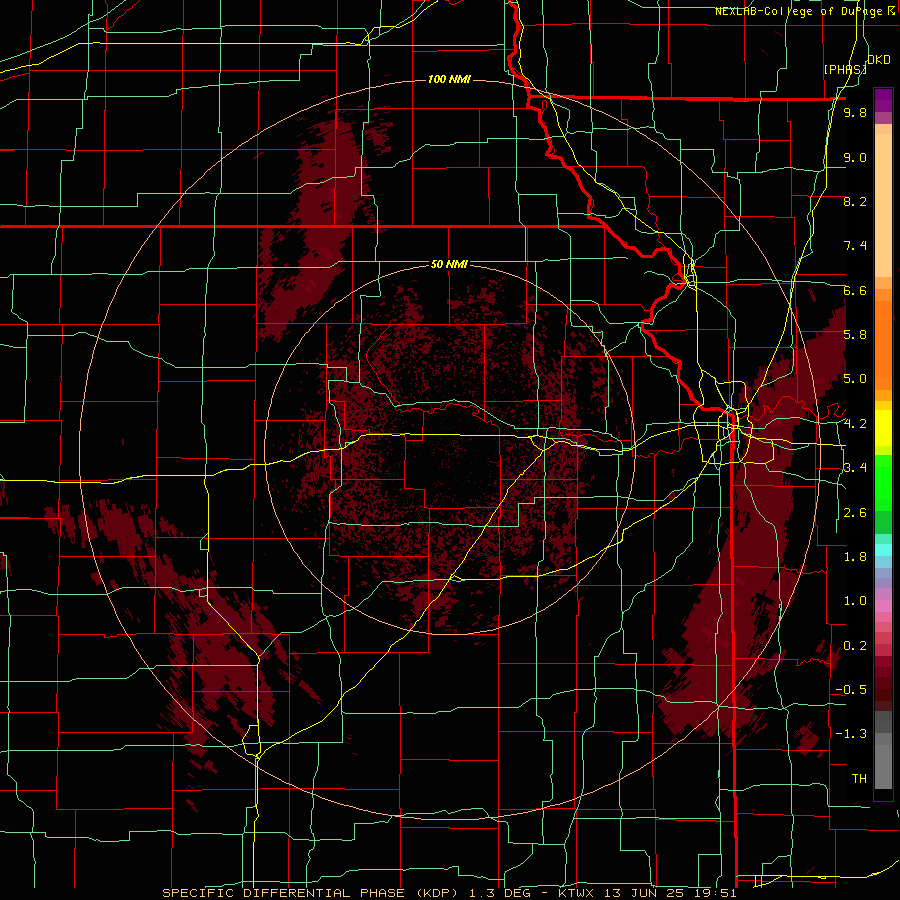Click the 2.6 scale value
Image resolution: width=900 pixels, height=900 pixels.
tap(855, 513)
